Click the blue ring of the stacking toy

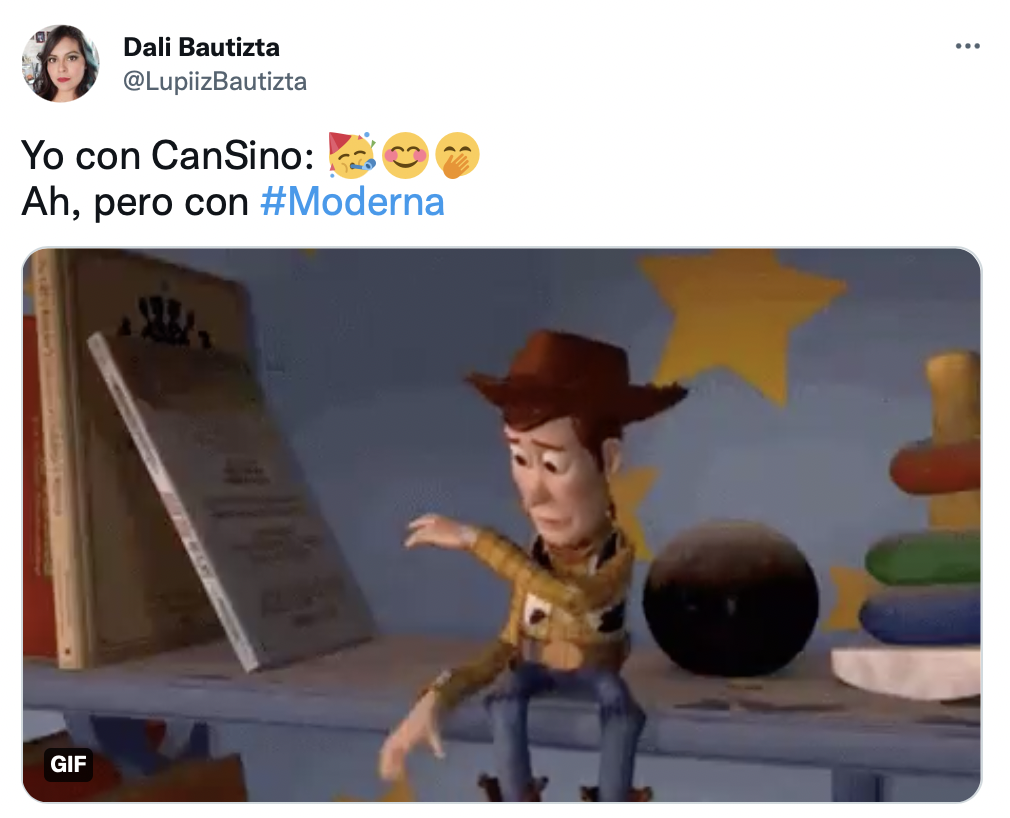click(921, 618)
